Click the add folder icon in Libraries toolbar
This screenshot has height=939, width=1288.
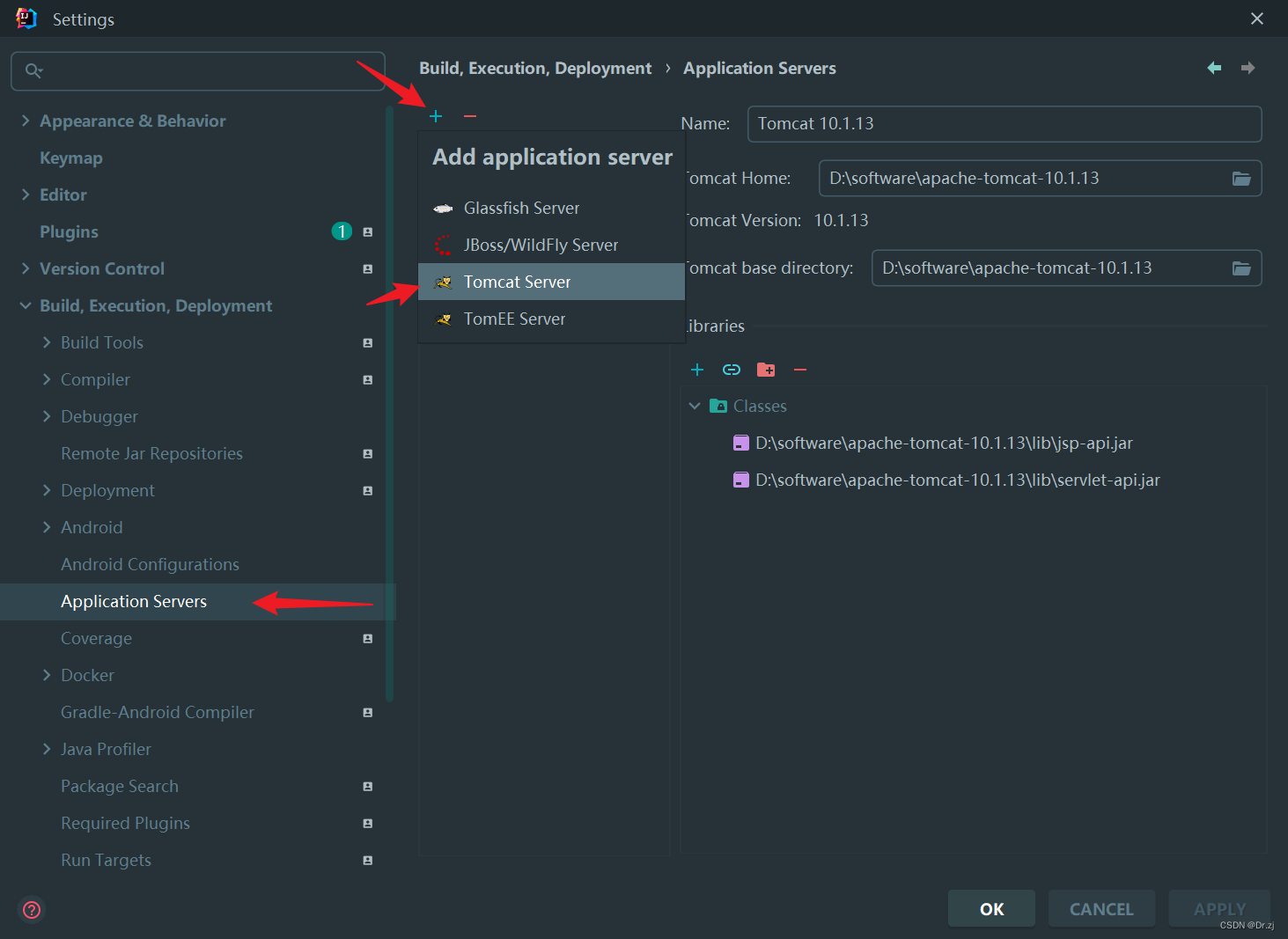coord(766,370)
